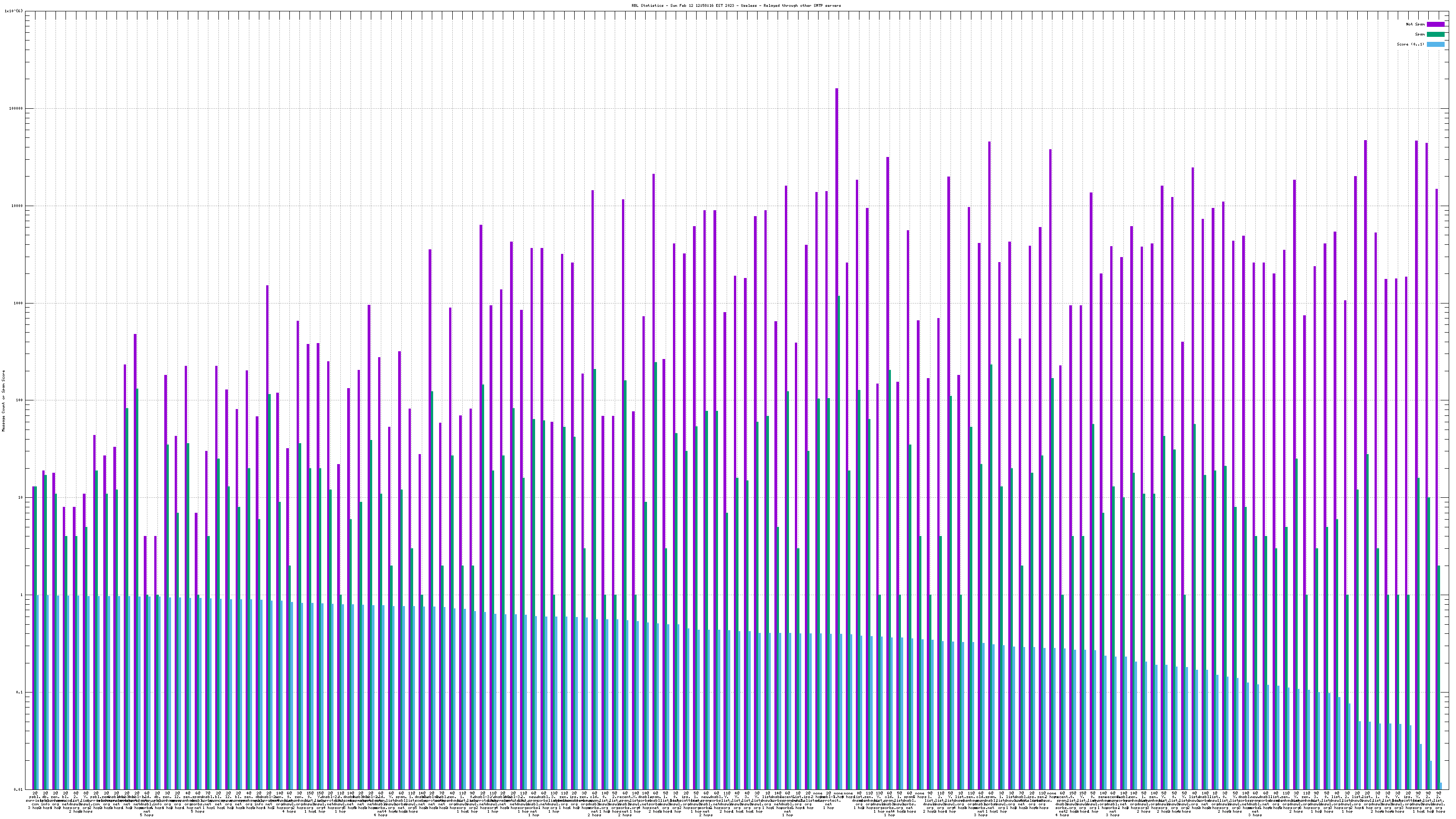Click the 'Score (0..1)' legend label
The image size is (1456, 819).
pyautogui.click(x=1411, y=45)
